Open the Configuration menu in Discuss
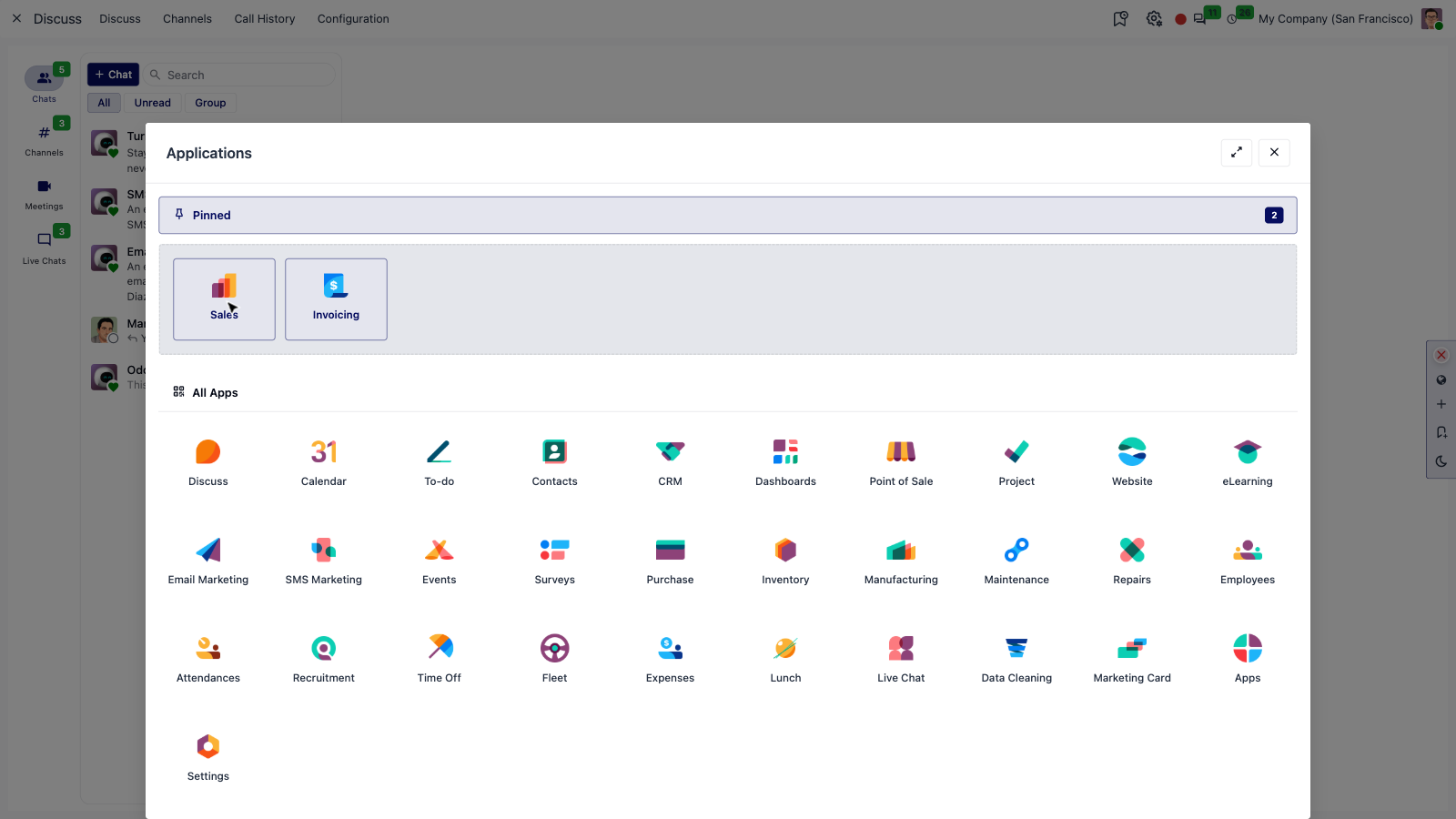 tap(353, 18)
